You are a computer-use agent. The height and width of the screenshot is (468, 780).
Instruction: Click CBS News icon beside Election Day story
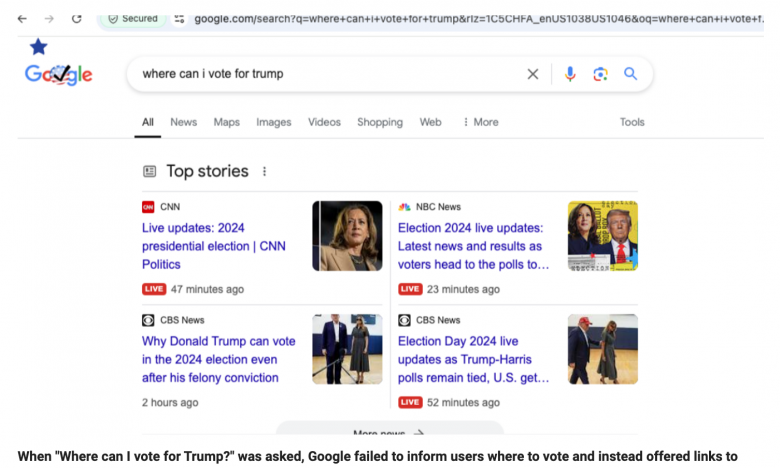tap(404, 320)
